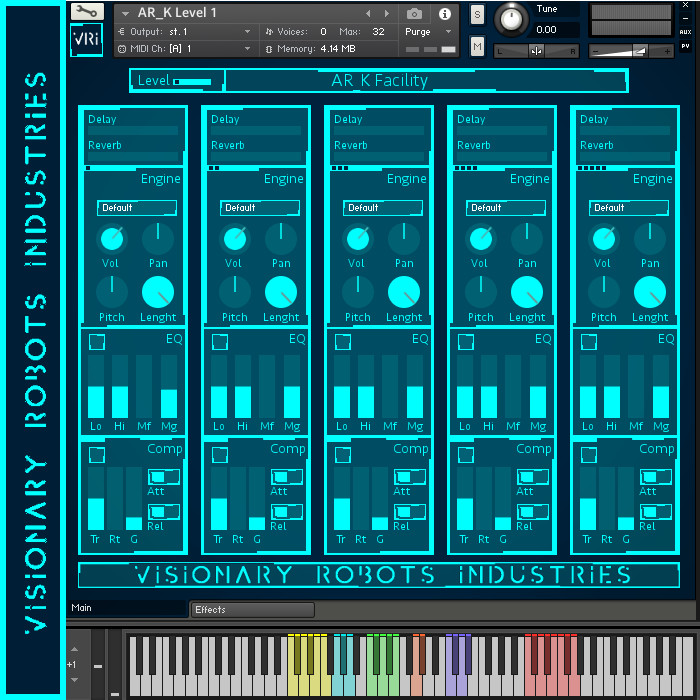Viewport: 700px width, 700px height.
Task: Show instrument info via the i icon
Action: tap(444, 14)
